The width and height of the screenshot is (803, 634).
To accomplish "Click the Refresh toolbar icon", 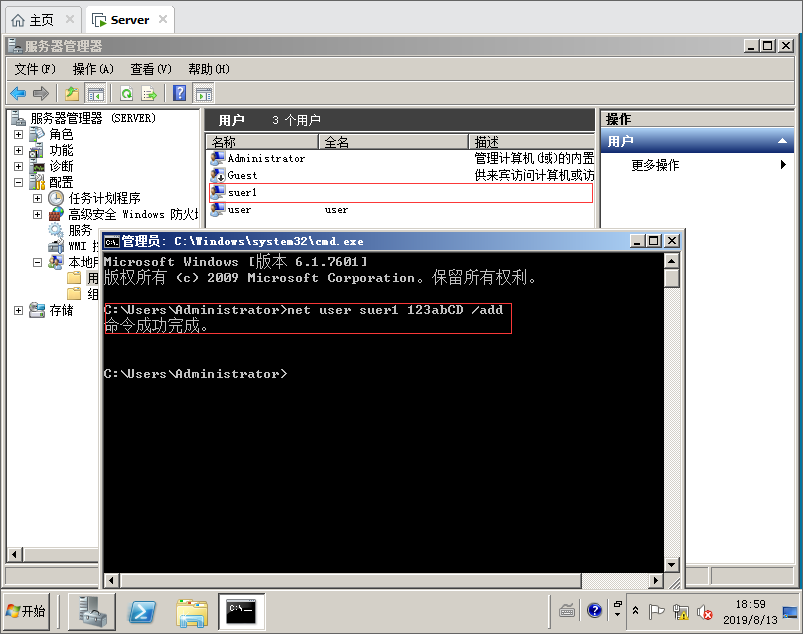I will (126, 93).
